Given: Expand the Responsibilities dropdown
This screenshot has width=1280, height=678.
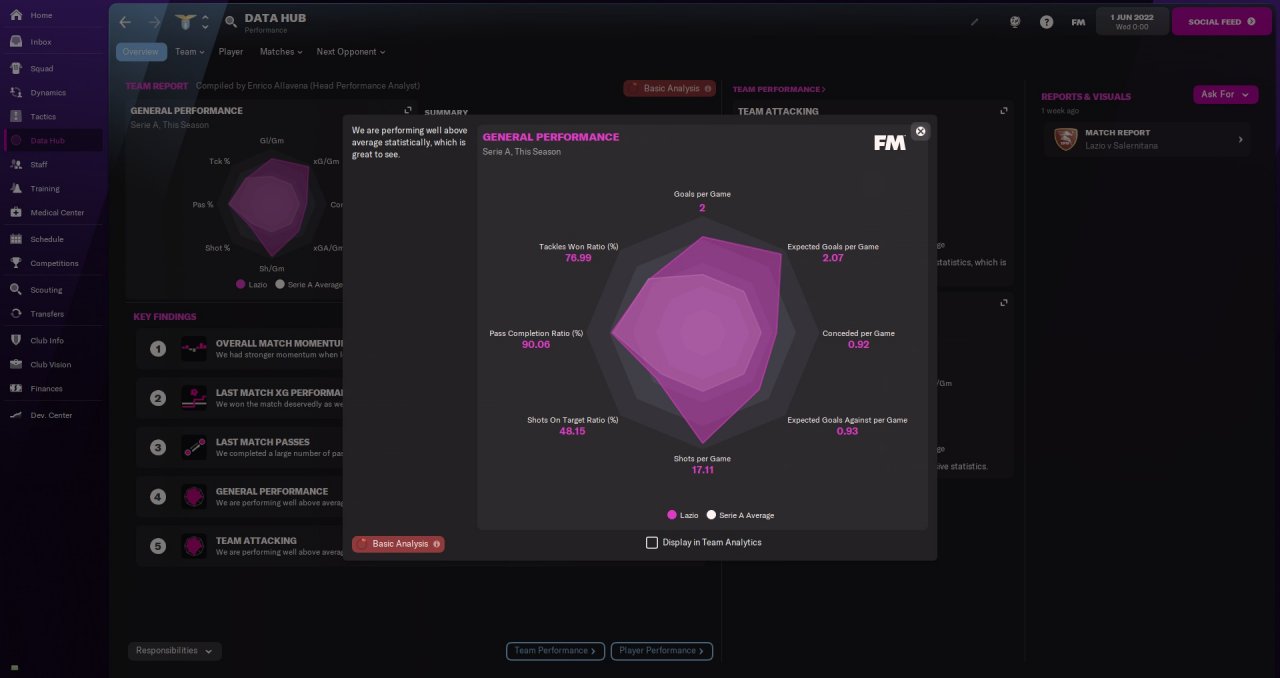Looking at the screenshot, I should [x=175, y=651].
